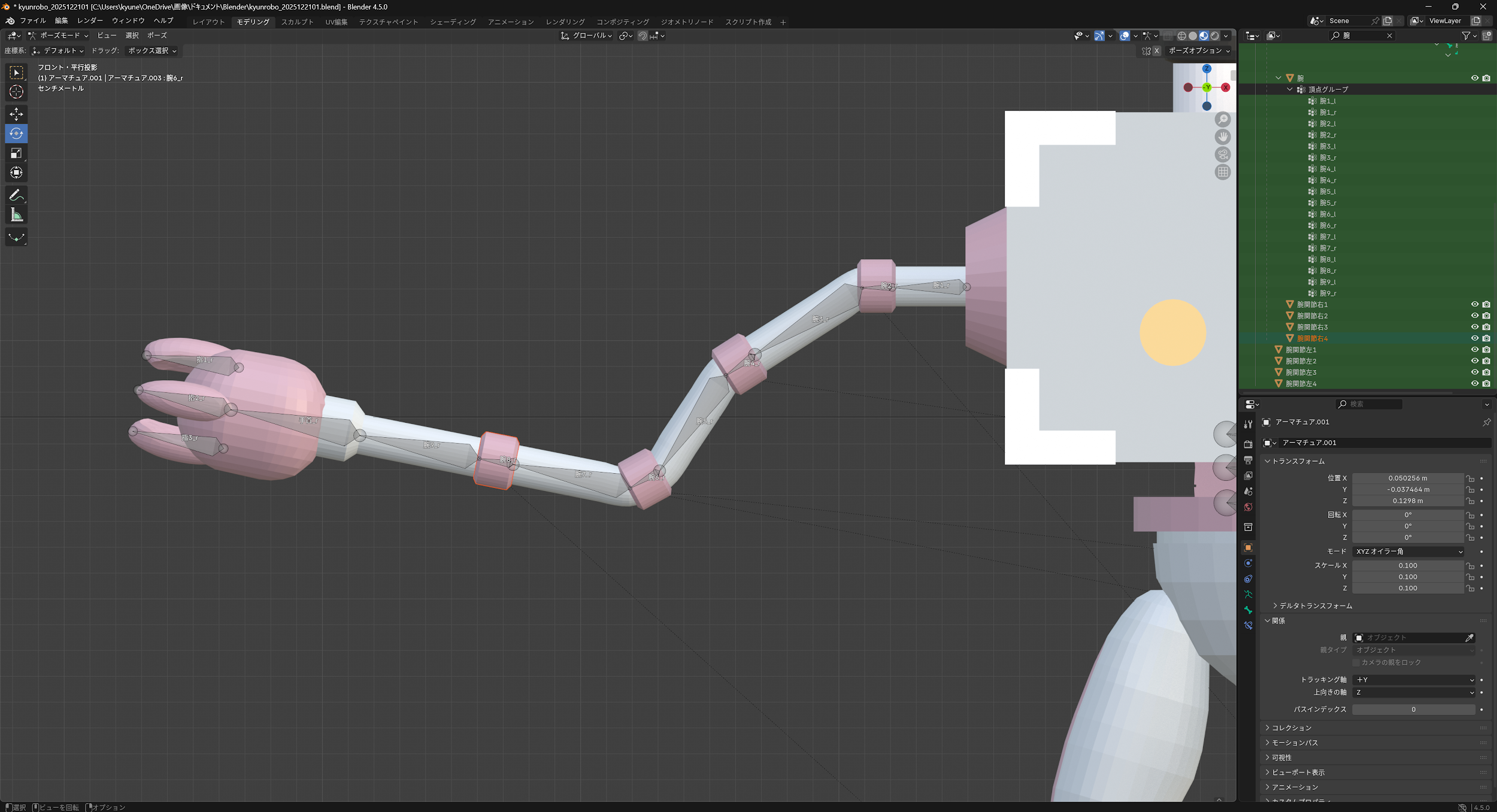The image size is (1497, 812).
Task: Click the スケール X value field
Action: click(1407, 565)
